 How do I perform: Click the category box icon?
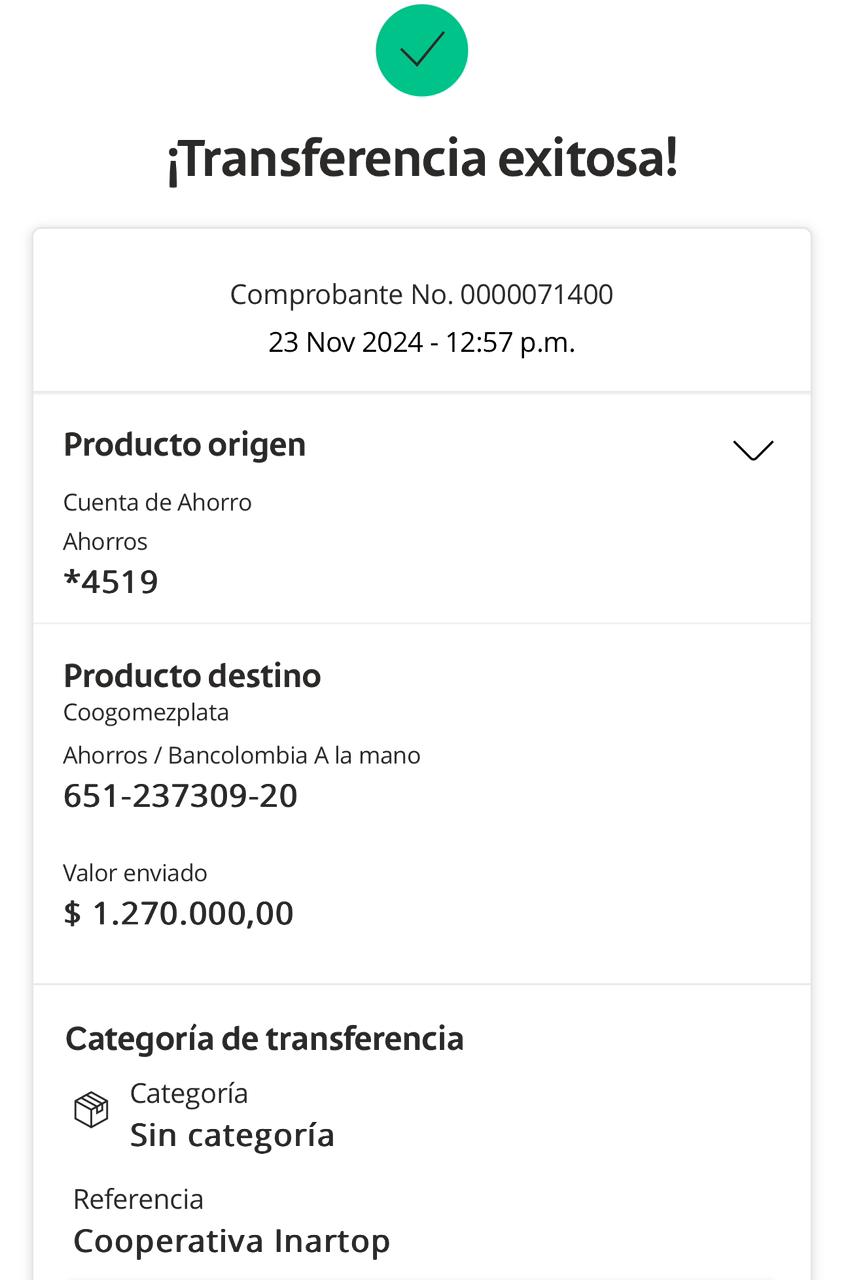(x=91, y=1110)
